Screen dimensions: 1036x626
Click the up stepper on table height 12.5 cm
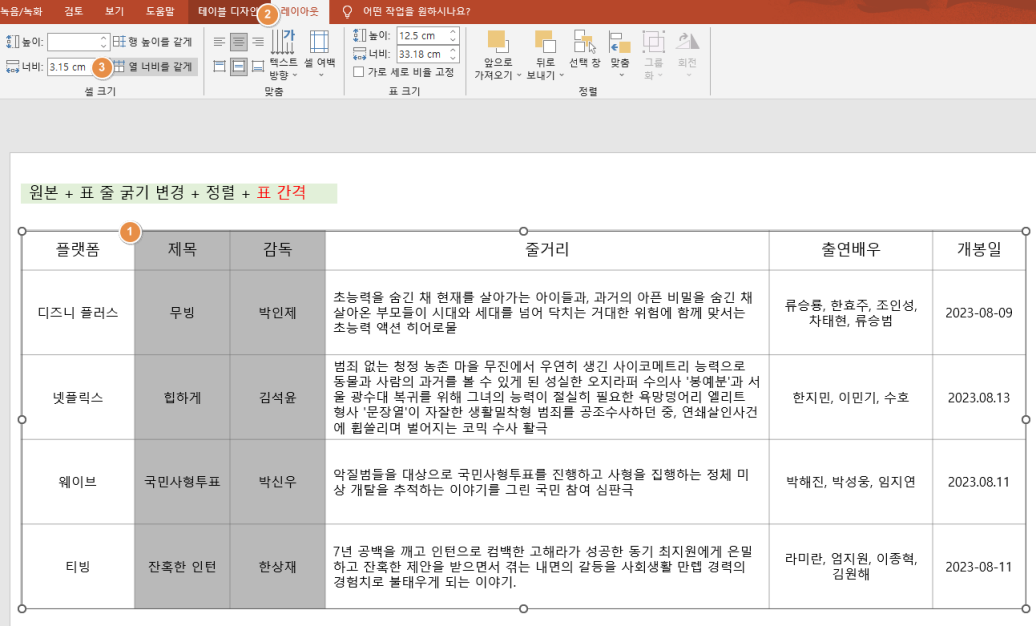(x=453, y=34)
